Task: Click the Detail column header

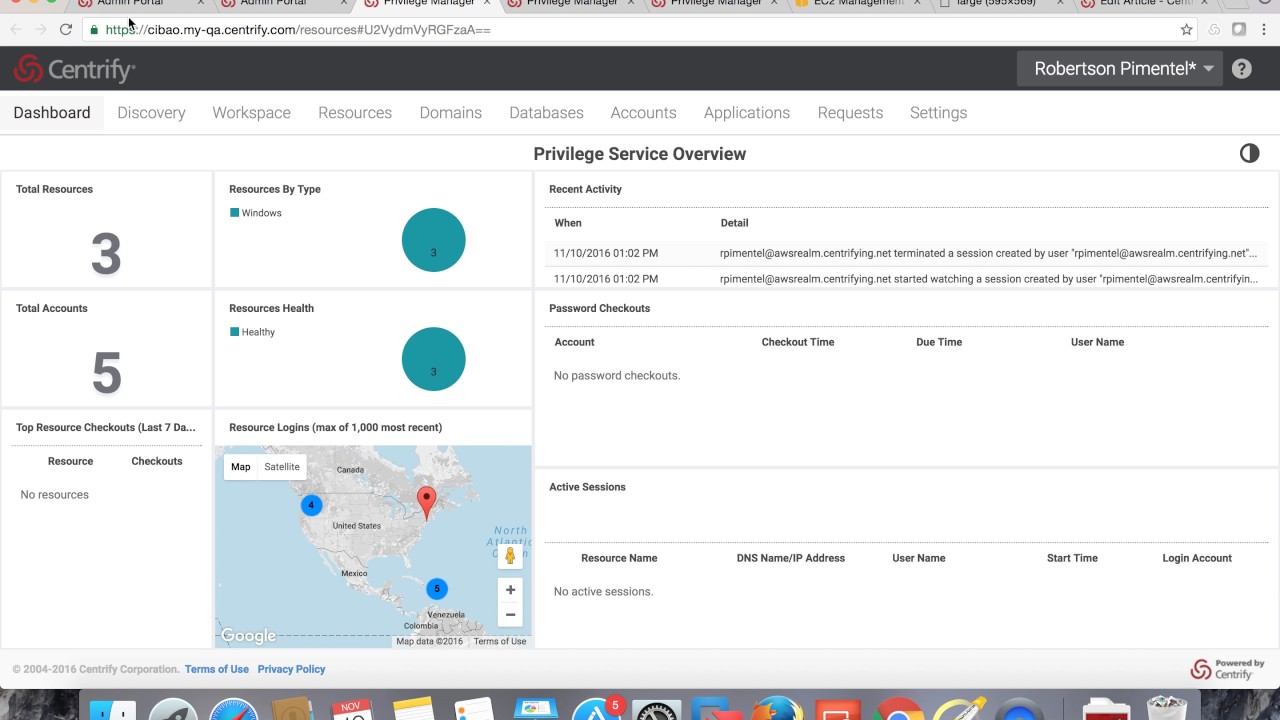Action: 734,223
